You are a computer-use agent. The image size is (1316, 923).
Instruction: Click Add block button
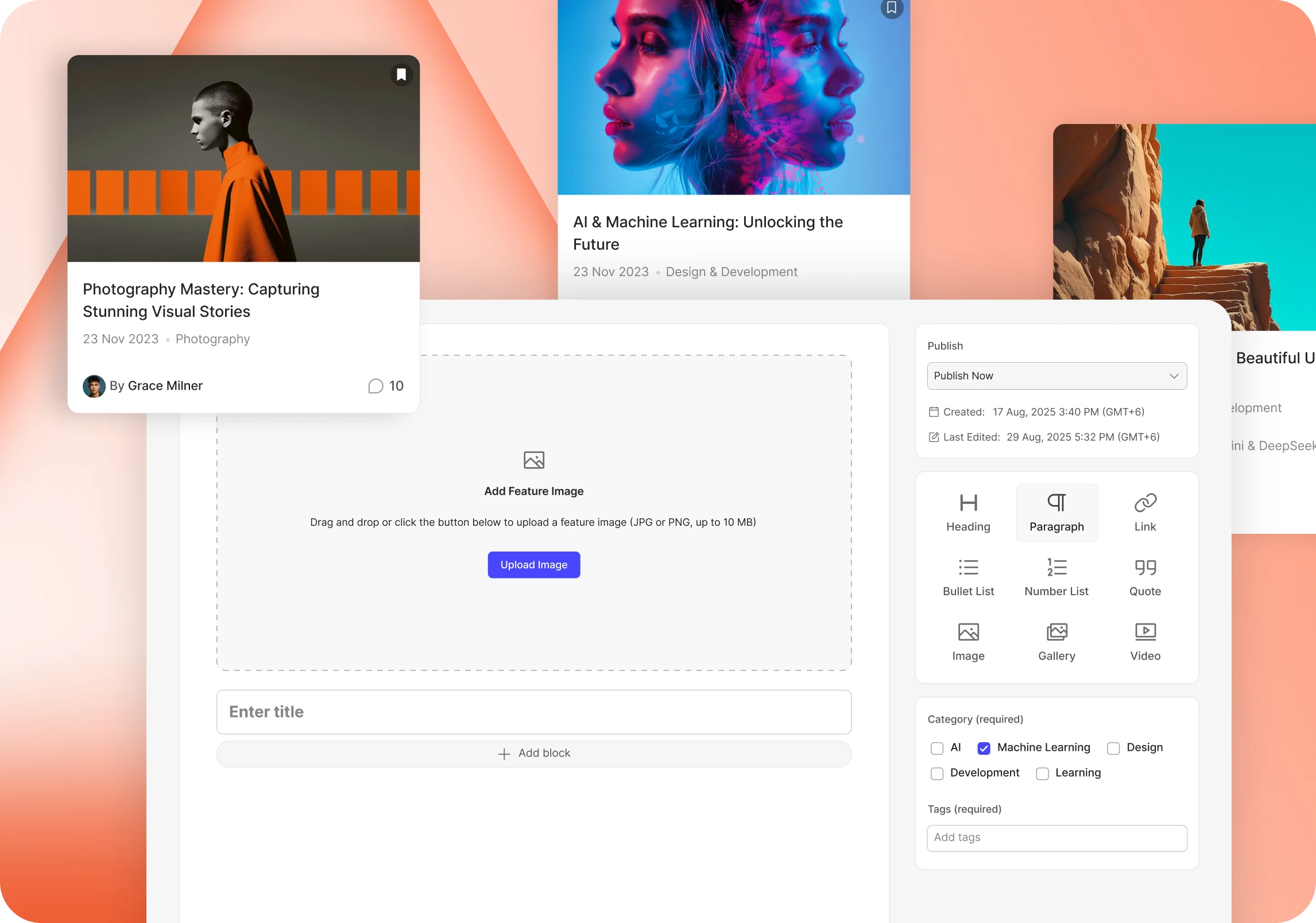(533, 754)
